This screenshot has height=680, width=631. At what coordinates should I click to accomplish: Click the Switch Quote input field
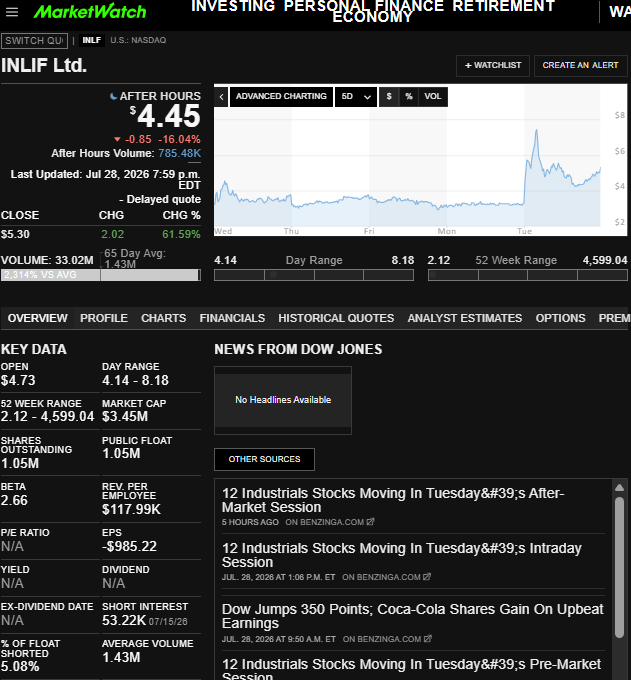click(x=34, y=41)
